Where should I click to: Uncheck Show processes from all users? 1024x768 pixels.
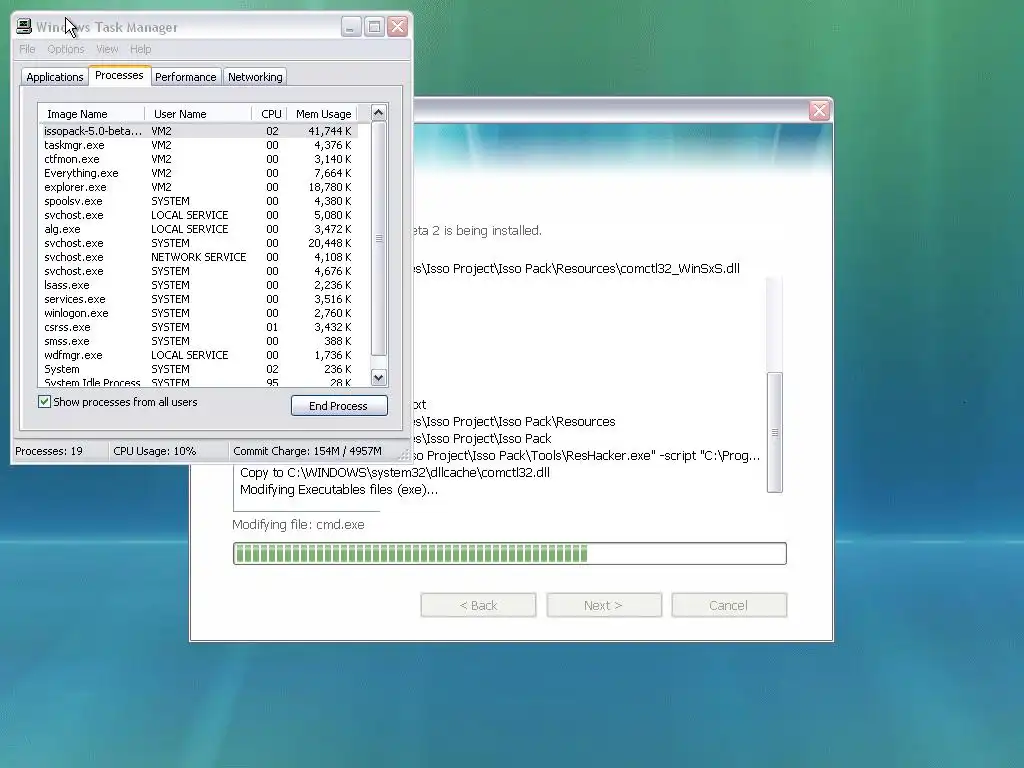44,402
